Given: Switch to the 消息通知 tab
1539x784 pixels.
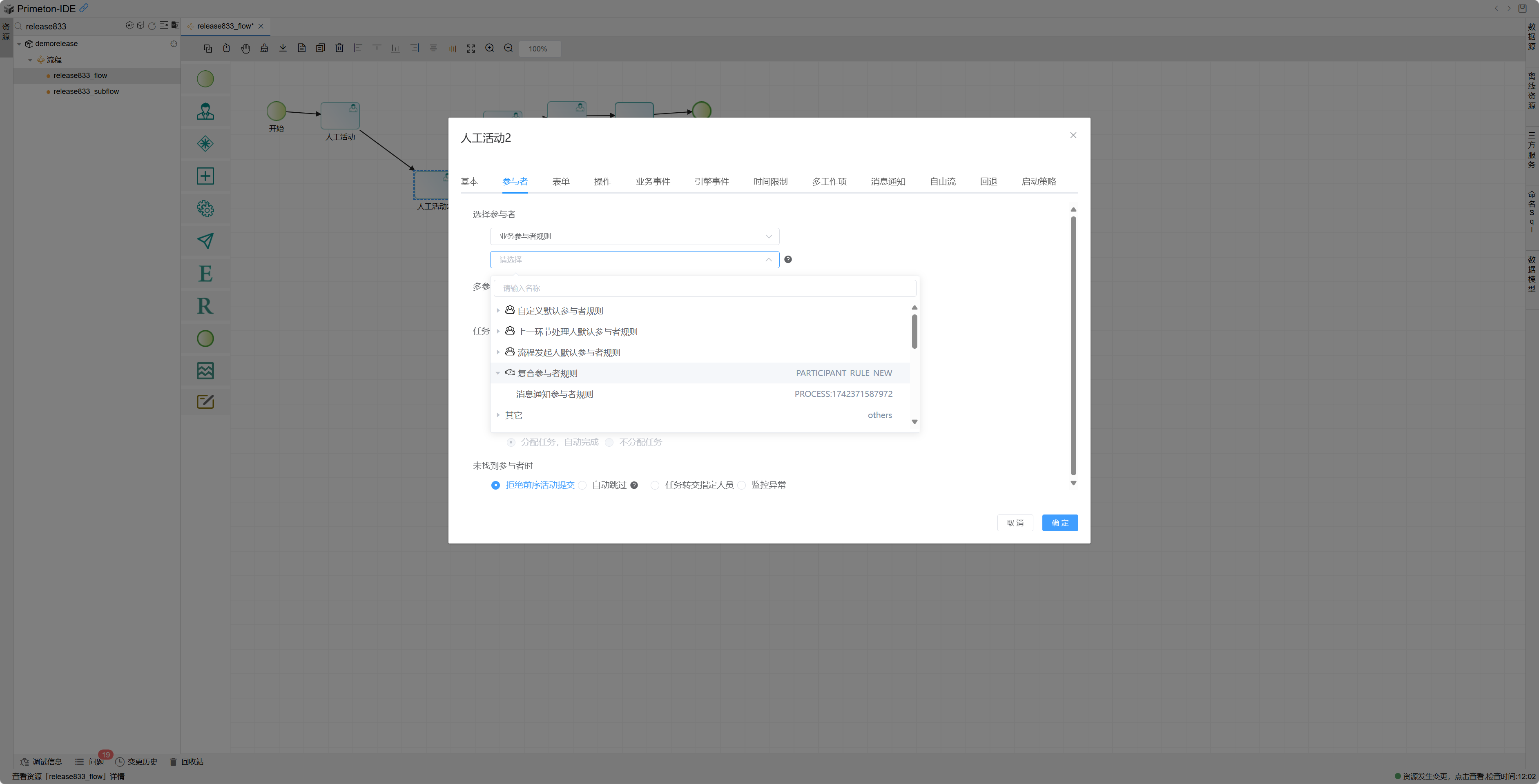Looking at the screenshot, I should pyautogui.click(x=888, y=182).
